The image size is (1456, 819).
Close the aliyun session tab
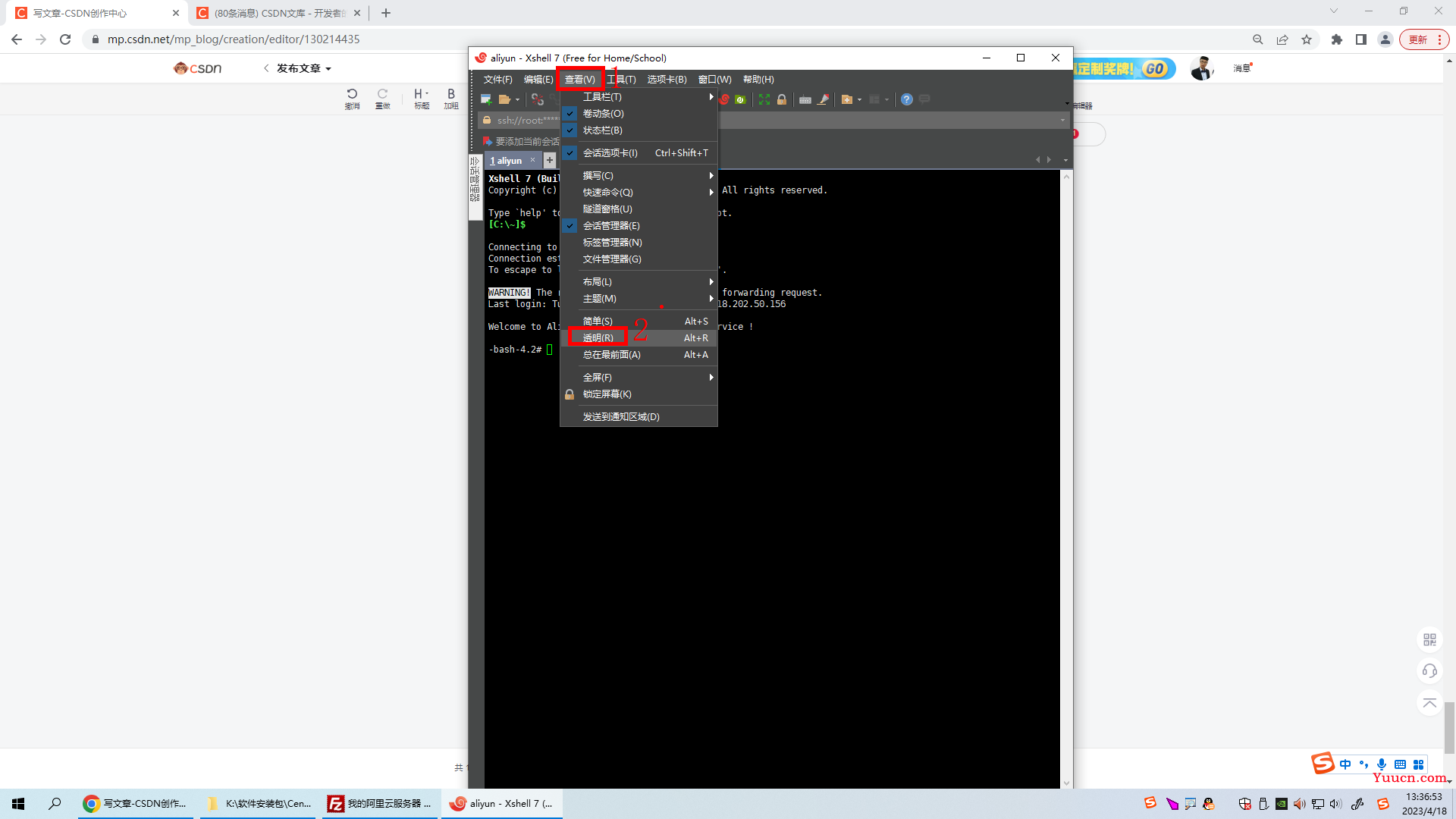coord(532,160)
